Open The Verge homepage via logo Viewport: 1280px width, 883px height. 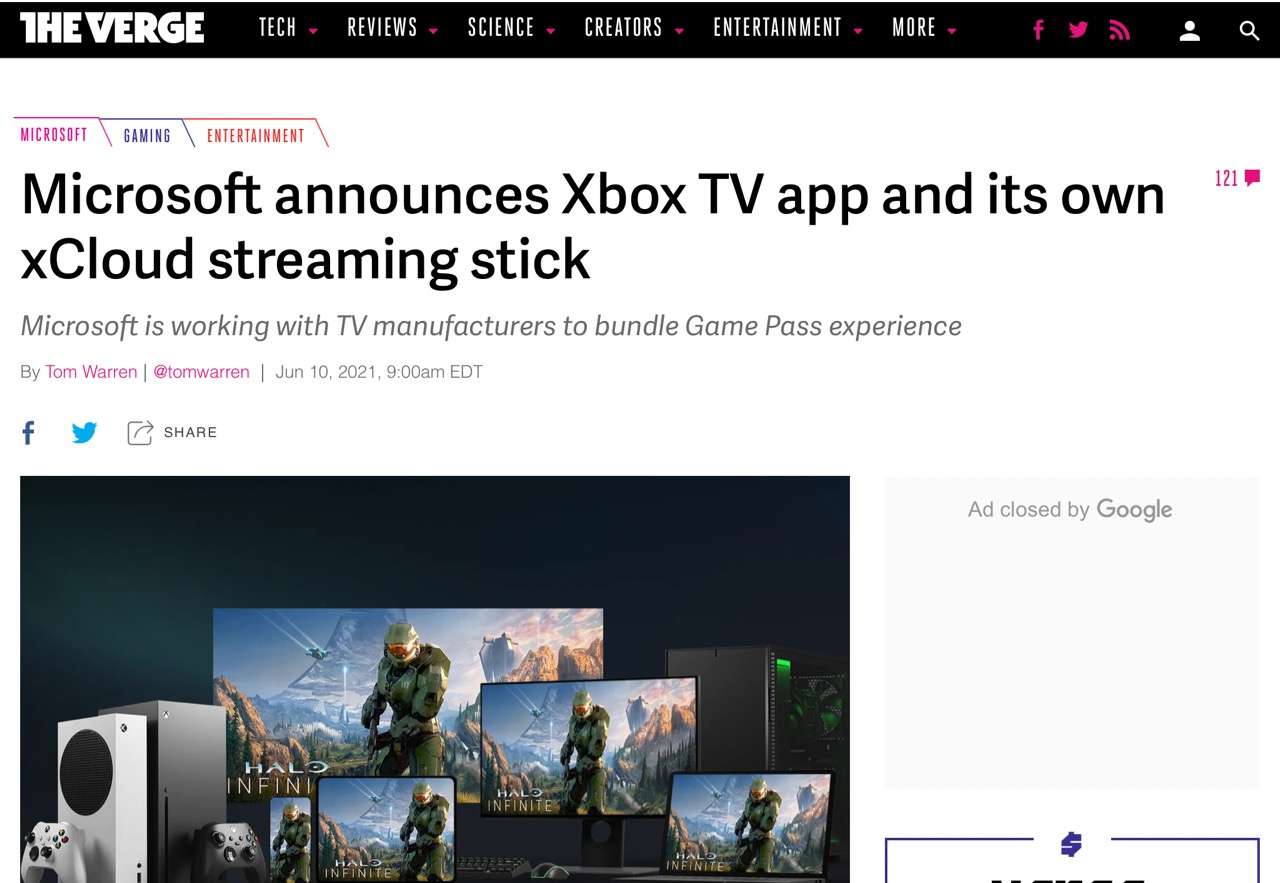click(x=112, y=28)
